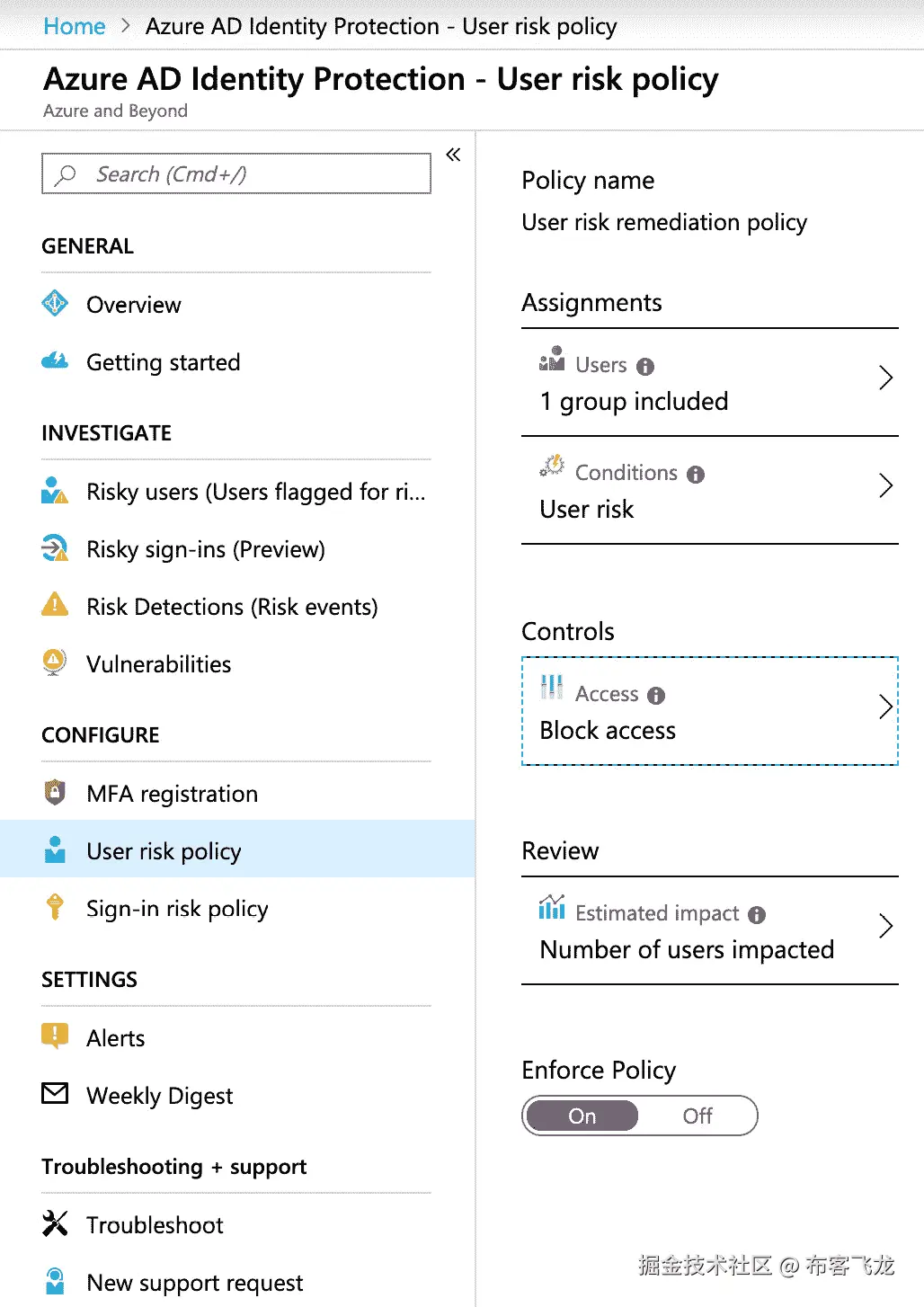Expand the Conditions chevron arrow
The width and height of the screenshot is (924, 1307).
885,486
